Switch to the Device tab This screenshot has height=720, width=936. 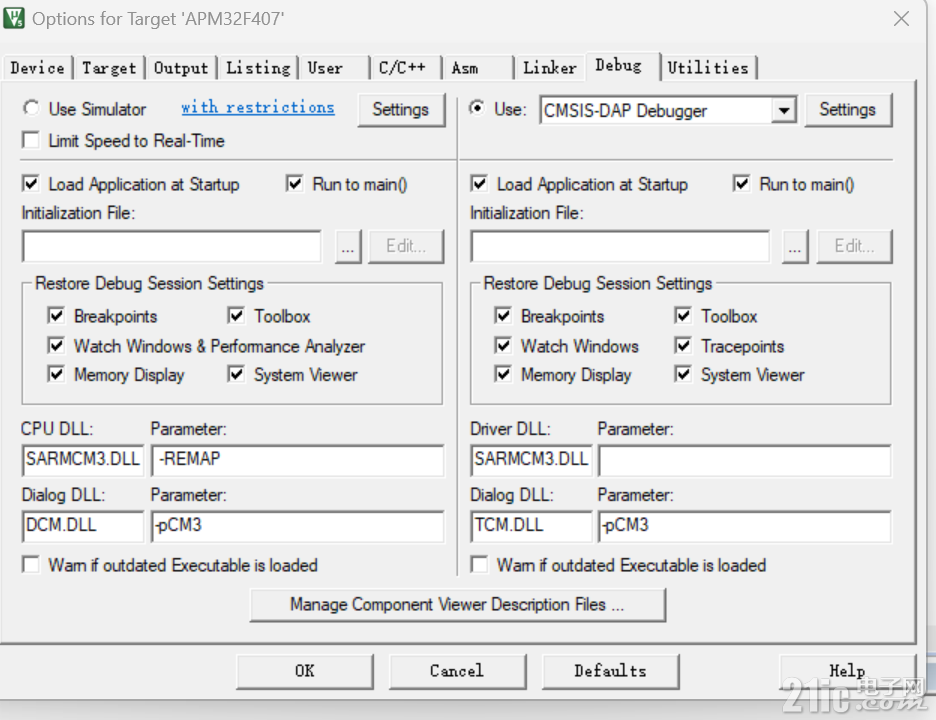pyautogui.click(x=37, y=67)
